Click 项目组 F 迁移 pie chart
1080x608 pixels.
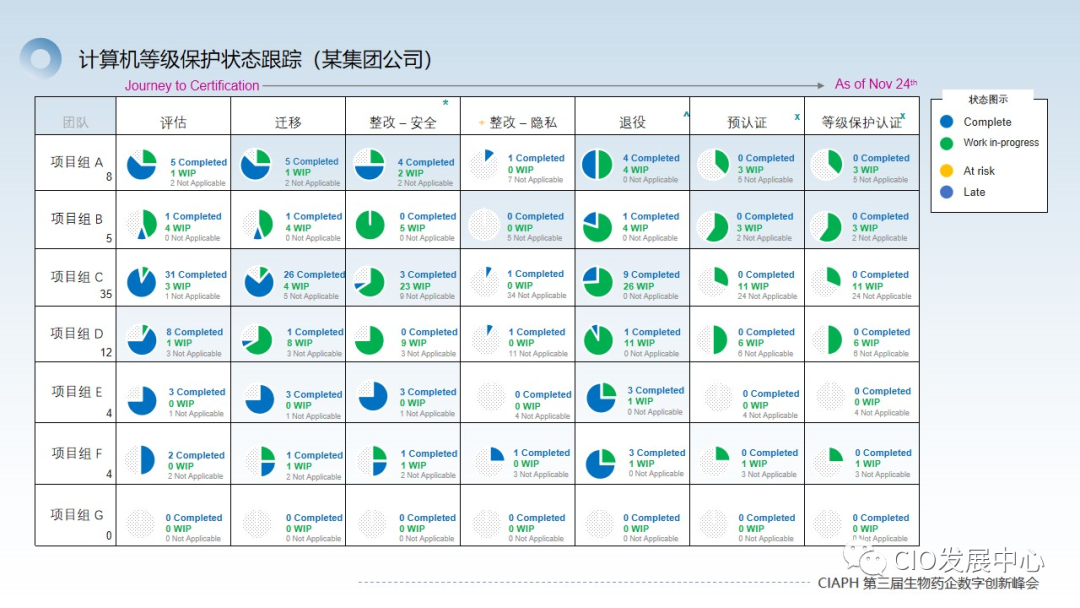(x=261, y=462)
